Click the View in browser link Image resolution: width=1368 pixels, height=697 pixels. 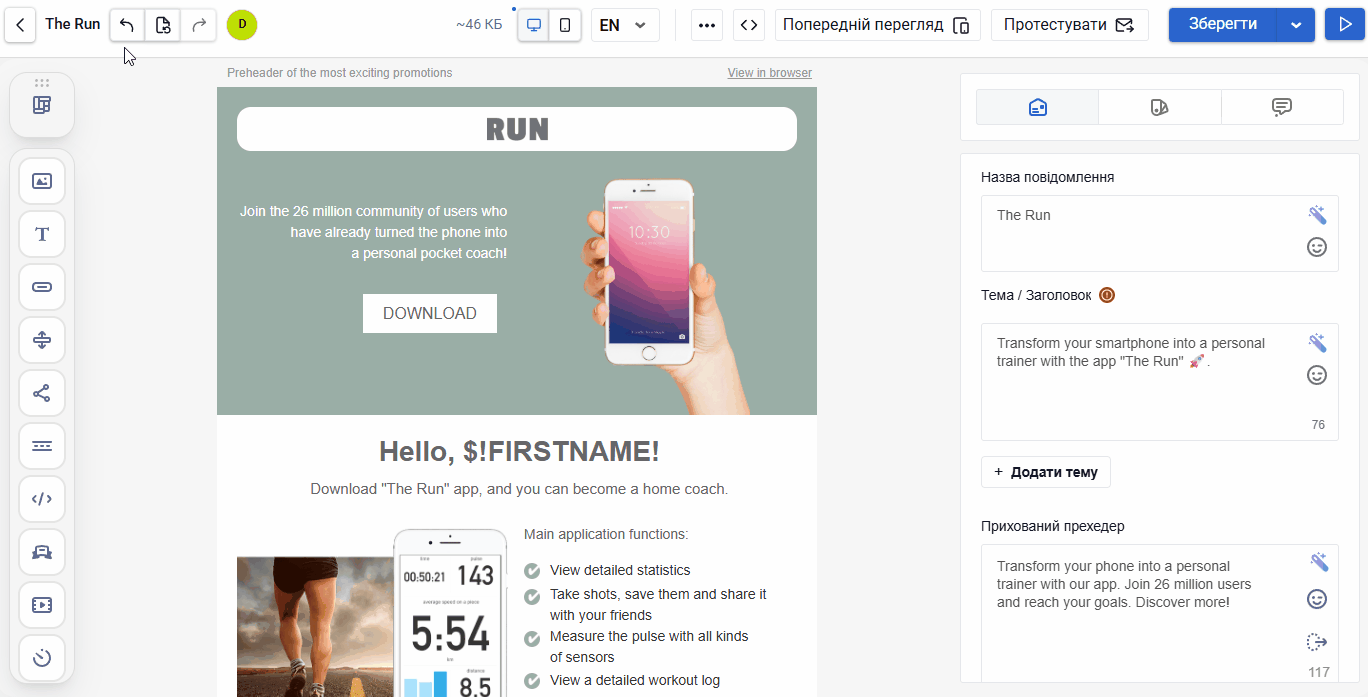pyautogui.click(x=769, y=73)
